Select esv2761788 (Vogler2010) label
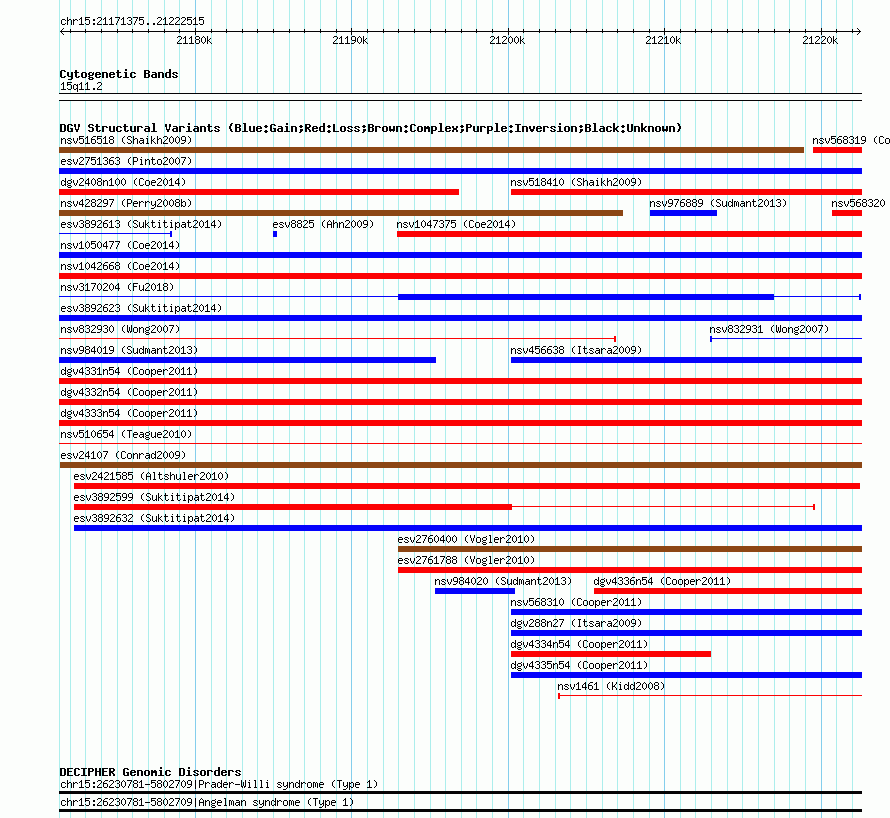The height and width of the screenshot is (818, 890). [466, 560]
